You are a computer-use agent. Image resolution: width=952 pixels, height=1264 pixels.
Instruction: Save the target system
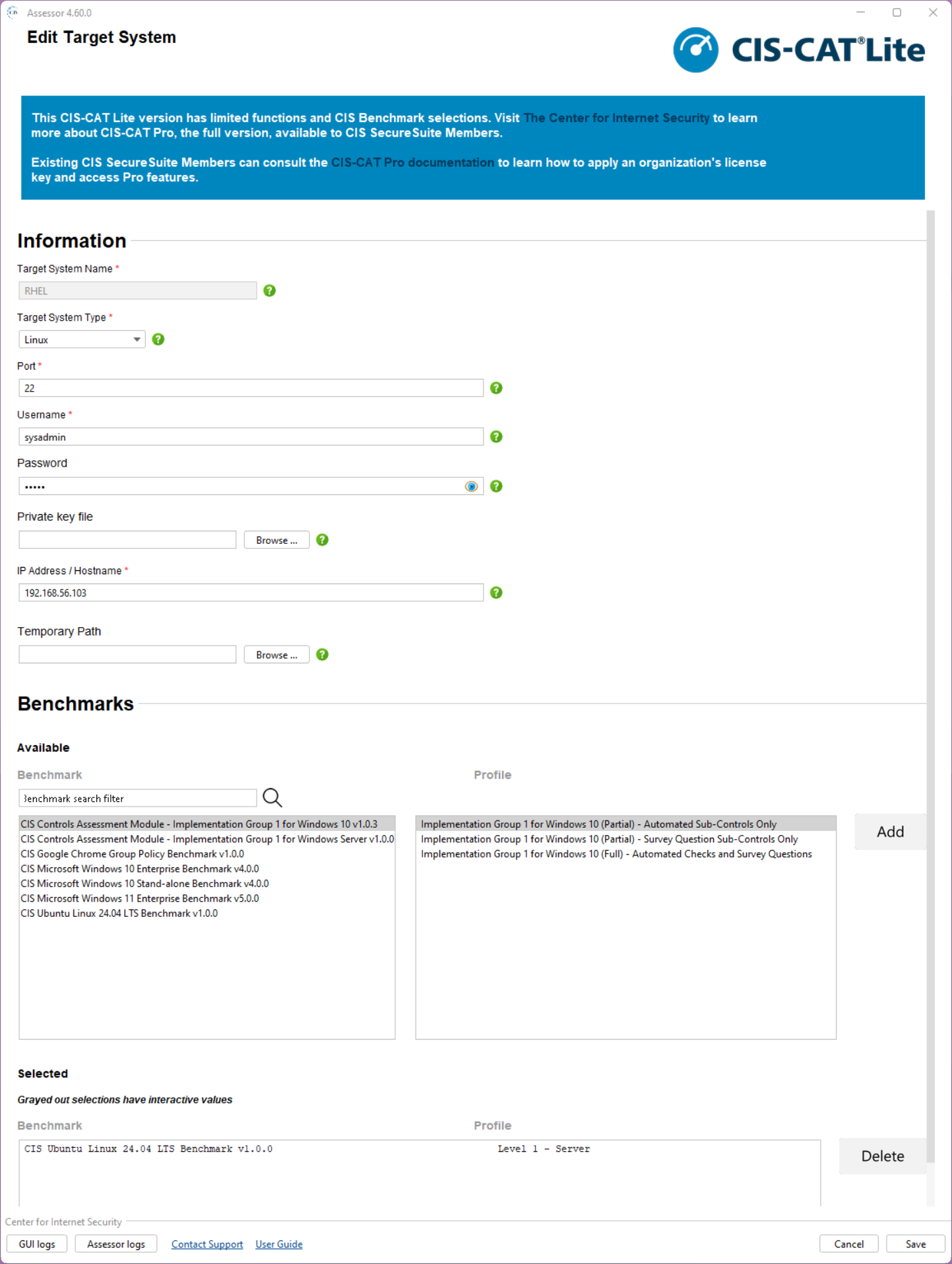tap(916, 1244)
